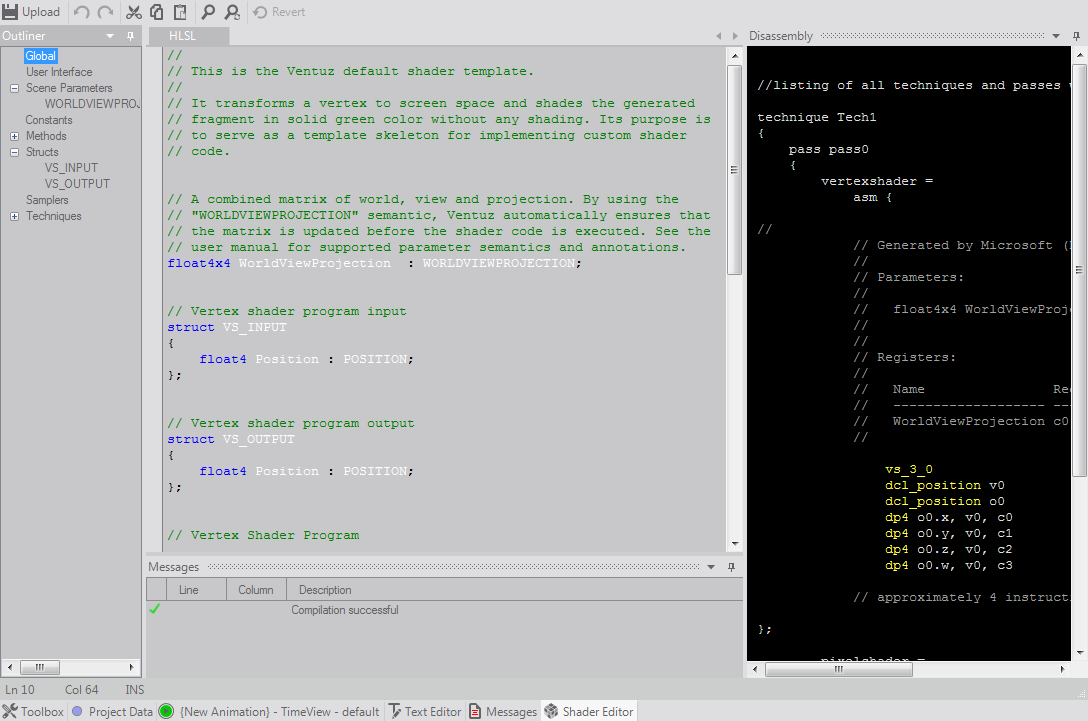The height and width of the screenshot is (721, 1088).
Task: Select VS_INPUT in the Outliner
Action: (x=71, y=168)
